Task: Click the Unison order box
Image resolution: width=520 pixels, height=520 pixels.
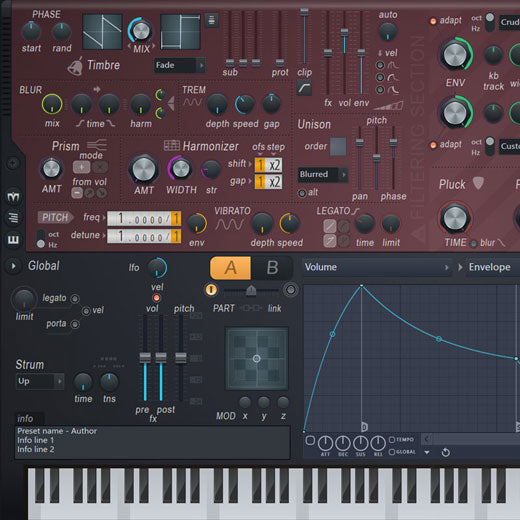Action: 338,147
